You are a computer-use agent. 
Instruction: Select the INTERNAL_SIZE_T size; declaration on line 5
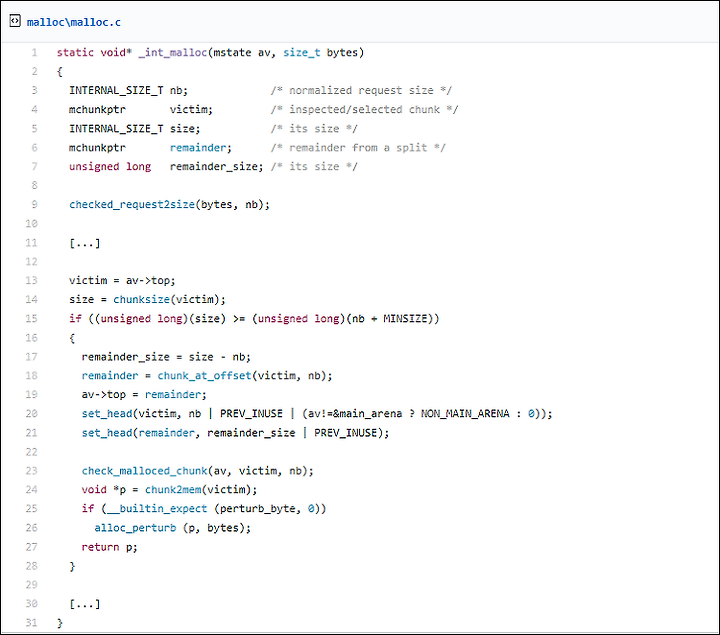coord(135,129)
